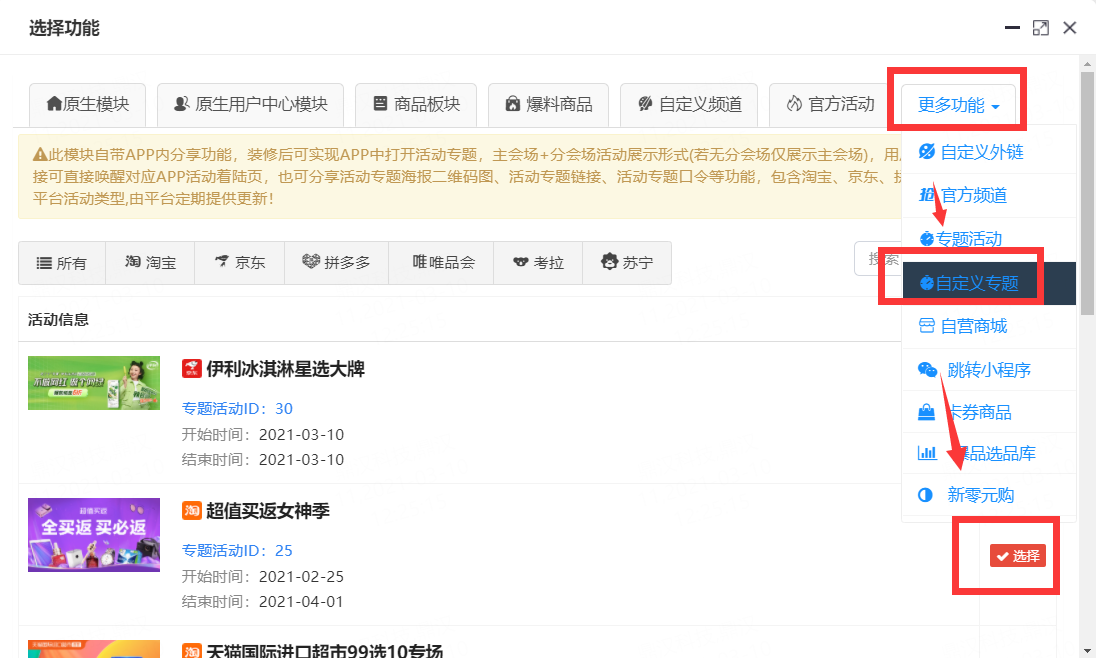
Task: Click the icon beside 专题活动
Action: coord(927,239)
